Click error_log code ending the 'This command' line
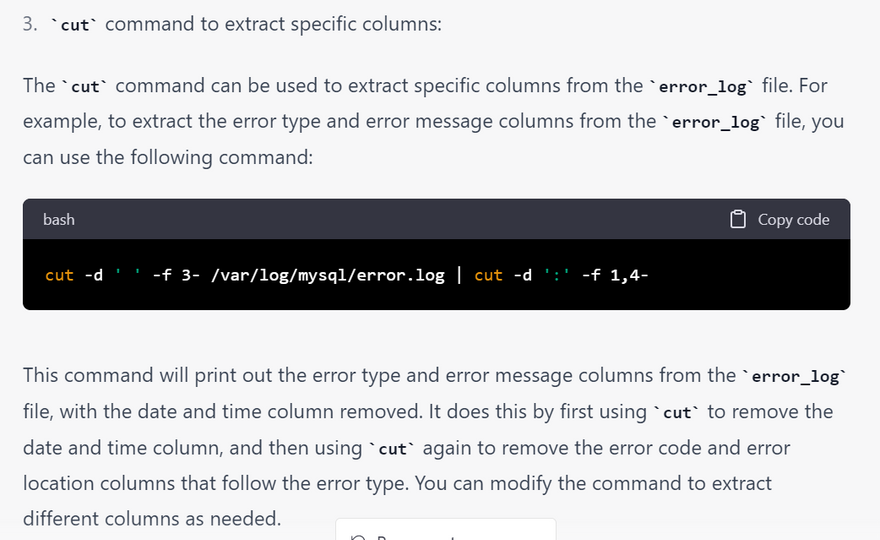880x540 pixels. click(x=797, y=376)
